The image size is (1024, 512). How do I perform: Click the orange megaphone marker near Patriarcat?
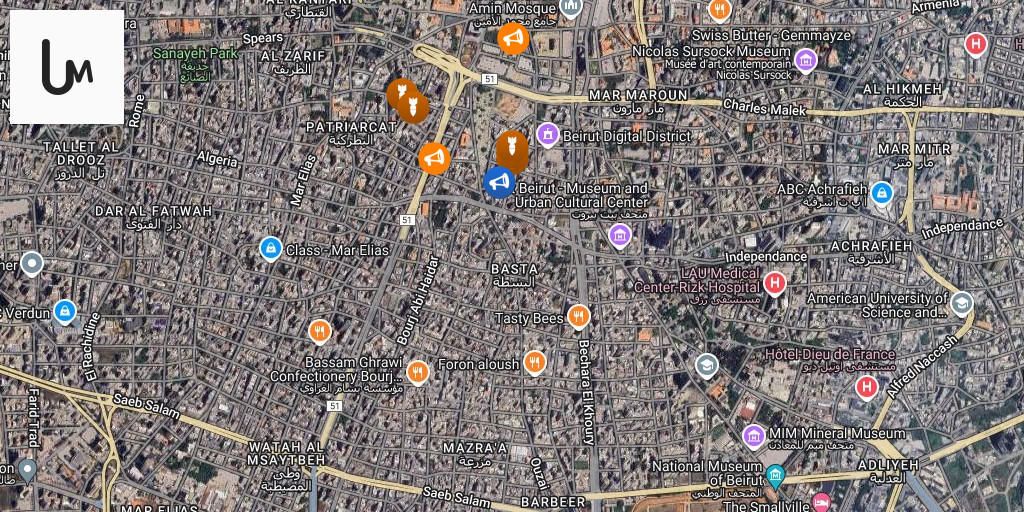(x=434, y=158)
